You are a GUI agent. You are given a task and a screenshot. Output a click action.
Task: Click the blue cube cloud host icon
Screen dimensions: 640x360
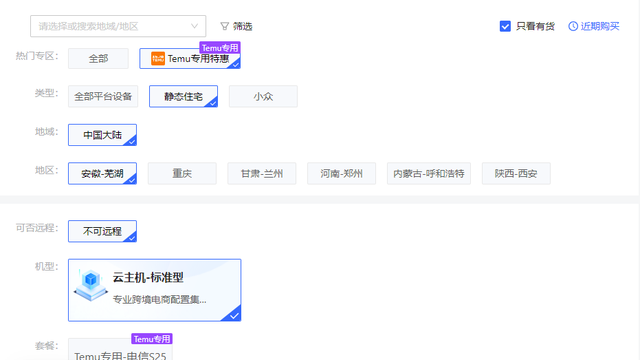[91, 285]
